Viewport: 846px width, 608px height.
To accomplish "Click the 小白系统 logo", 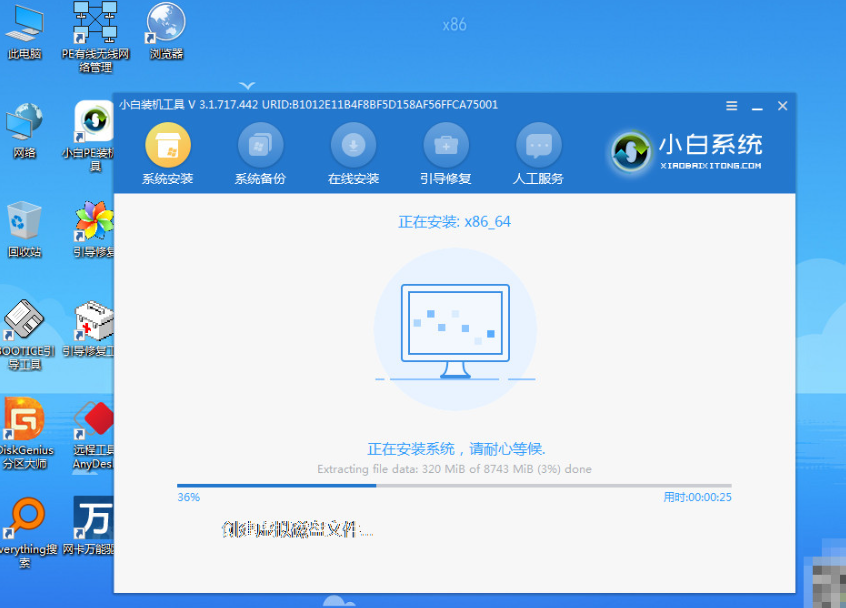I will click(687, 151).
